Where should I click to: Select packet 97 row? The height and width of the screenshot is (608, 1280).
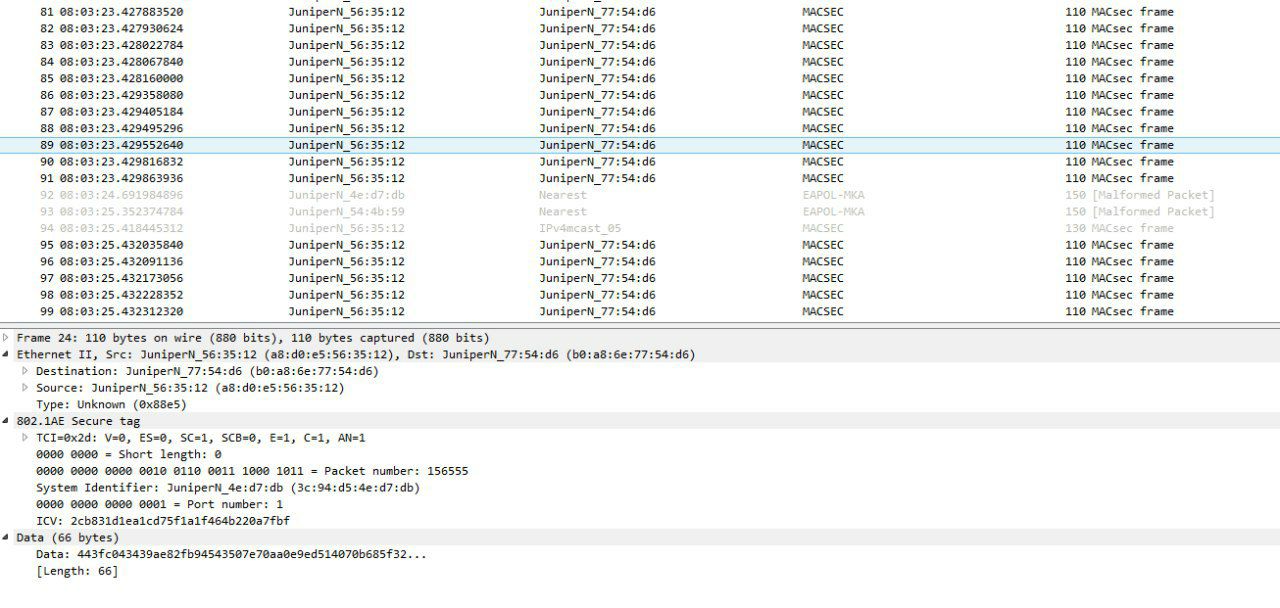tap(640, 278)
